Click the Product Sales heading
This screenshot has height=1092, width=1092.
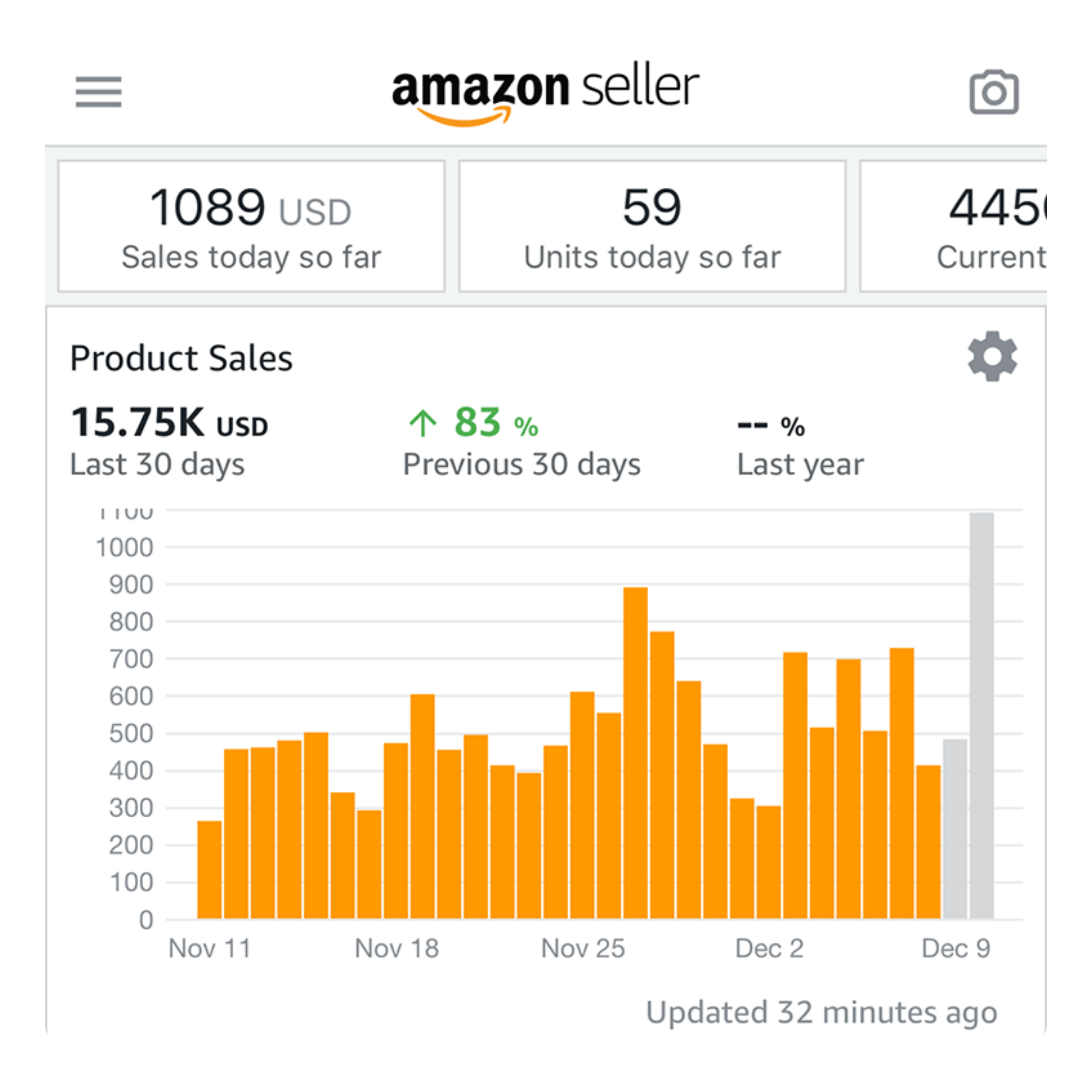(181, 358)
